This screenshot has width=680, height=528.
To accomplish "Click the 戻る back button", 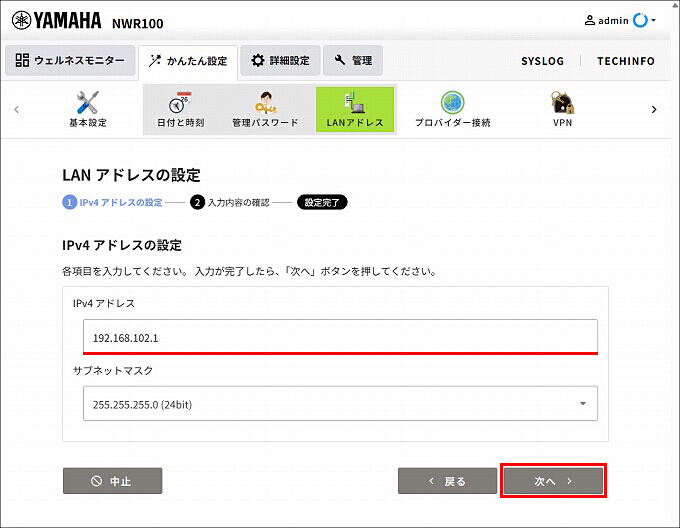I will (x=448, y=481).
